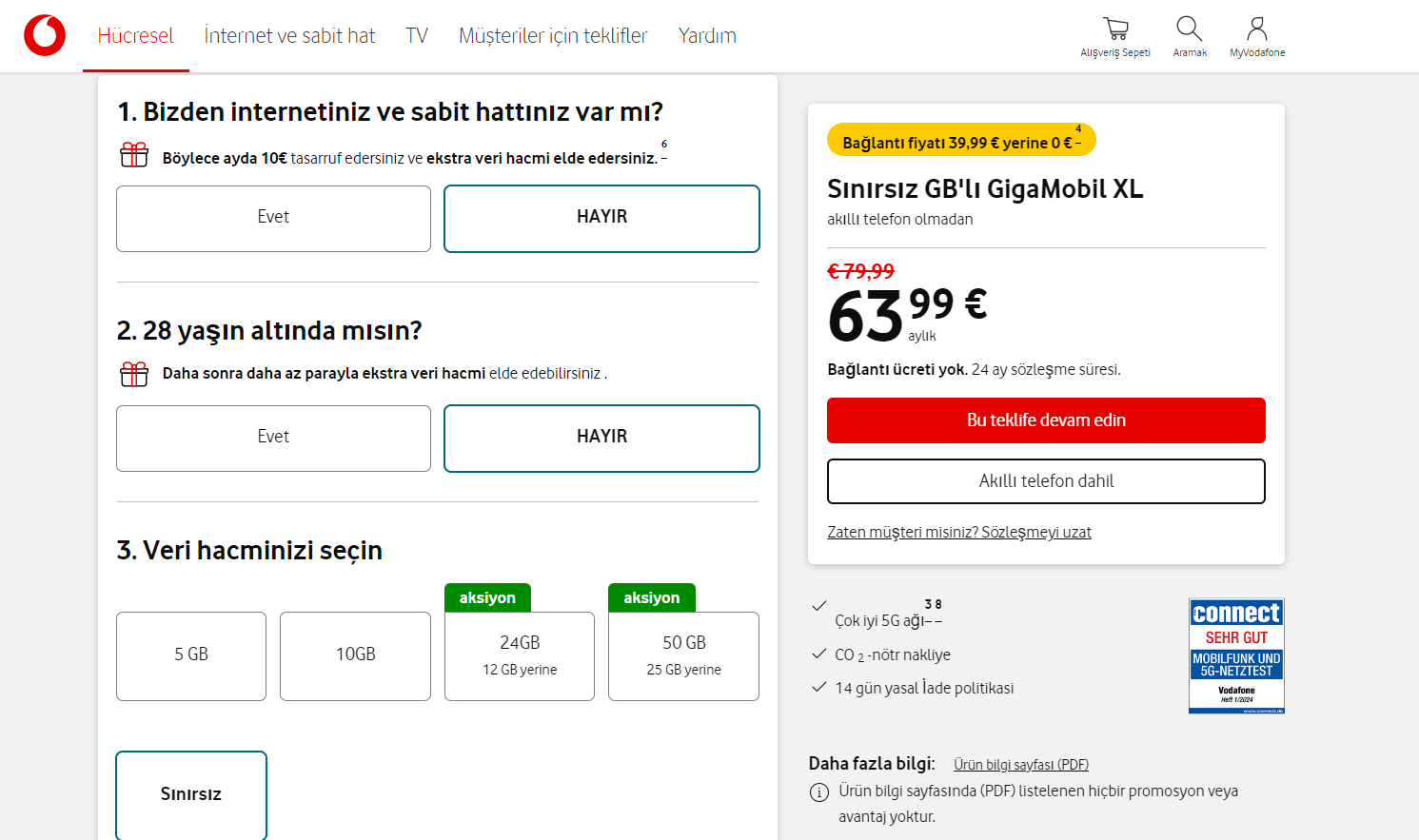Click the Vodafone logo
The image size is (1419, 840).
coord(45,35)
